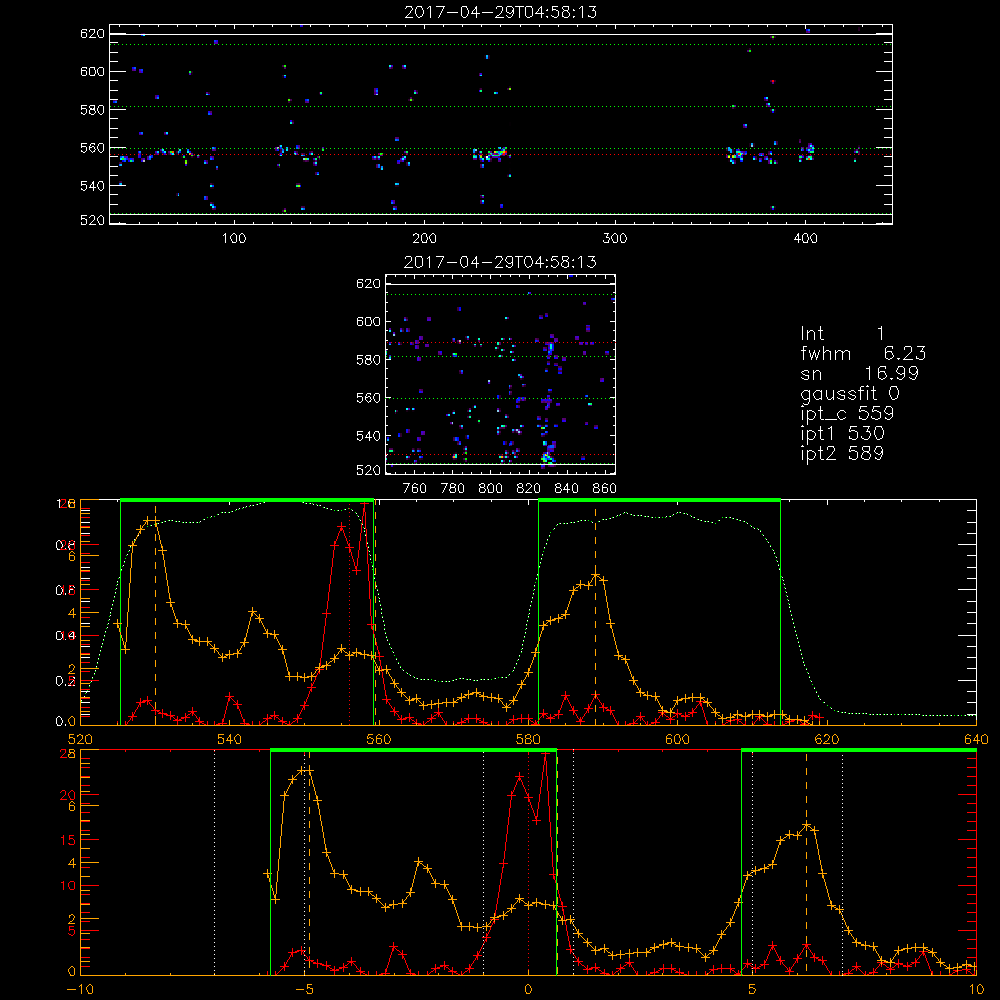This screenshot has width=1000, height=1000.
Task: Click orange x-axis label 600 on profile plot
Action: pyautogui.click(x=677, y=739)
